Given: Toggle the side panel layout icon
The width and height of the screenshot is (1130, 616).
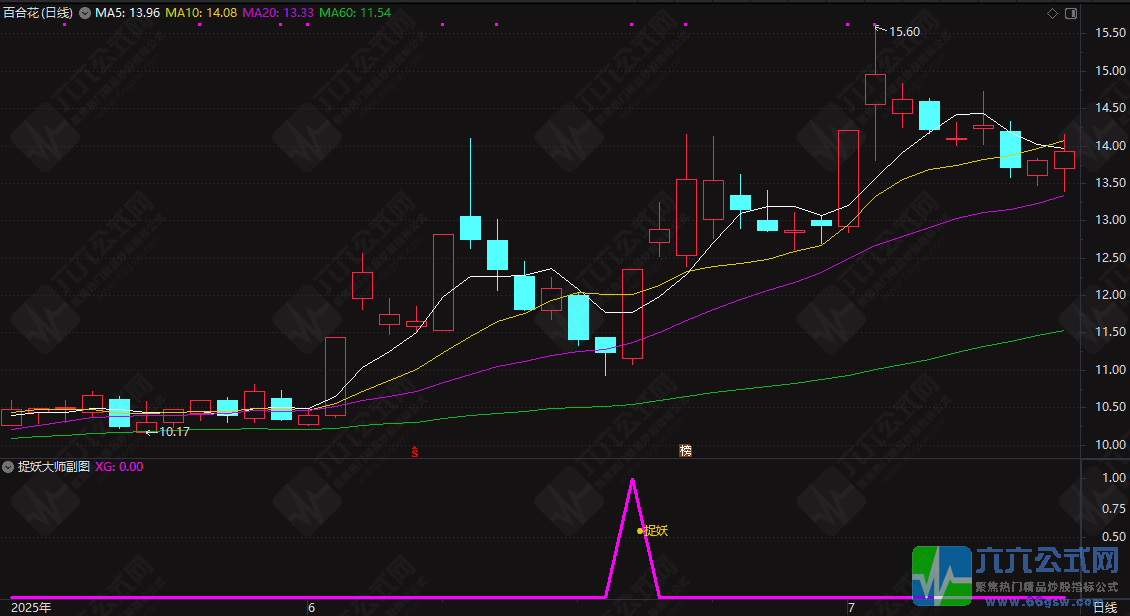Looking at the screenshot, I should coord(1069,13).
